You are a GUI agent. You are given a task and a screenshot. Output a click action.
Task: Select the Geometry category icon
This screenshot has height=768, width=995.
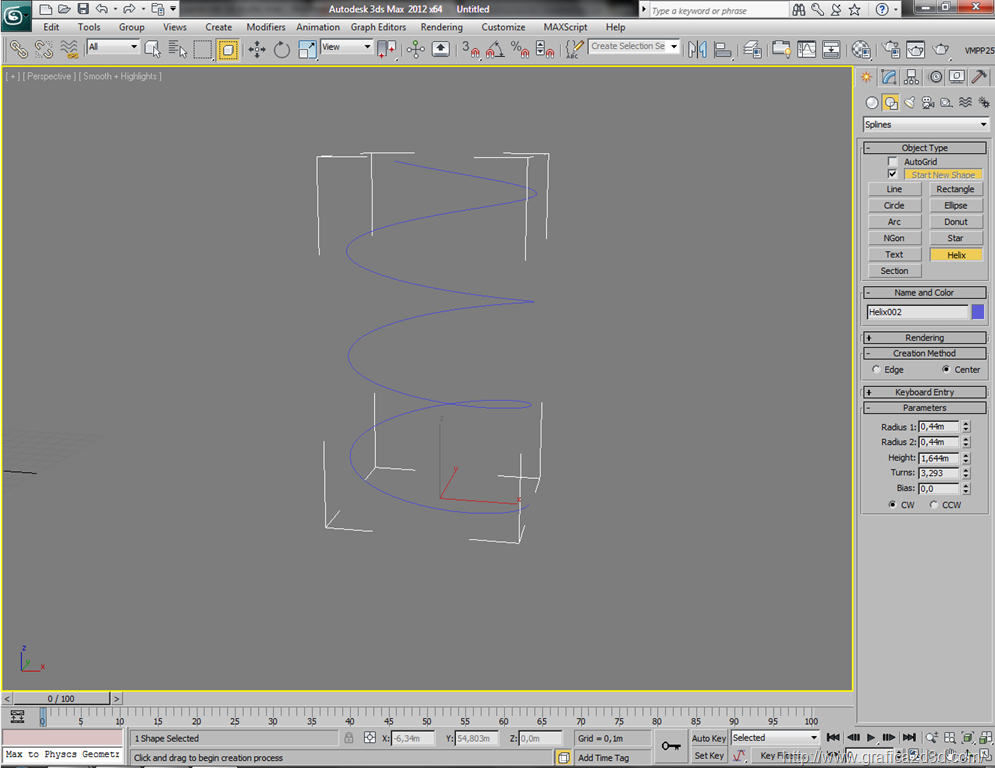tap(872, 102)
